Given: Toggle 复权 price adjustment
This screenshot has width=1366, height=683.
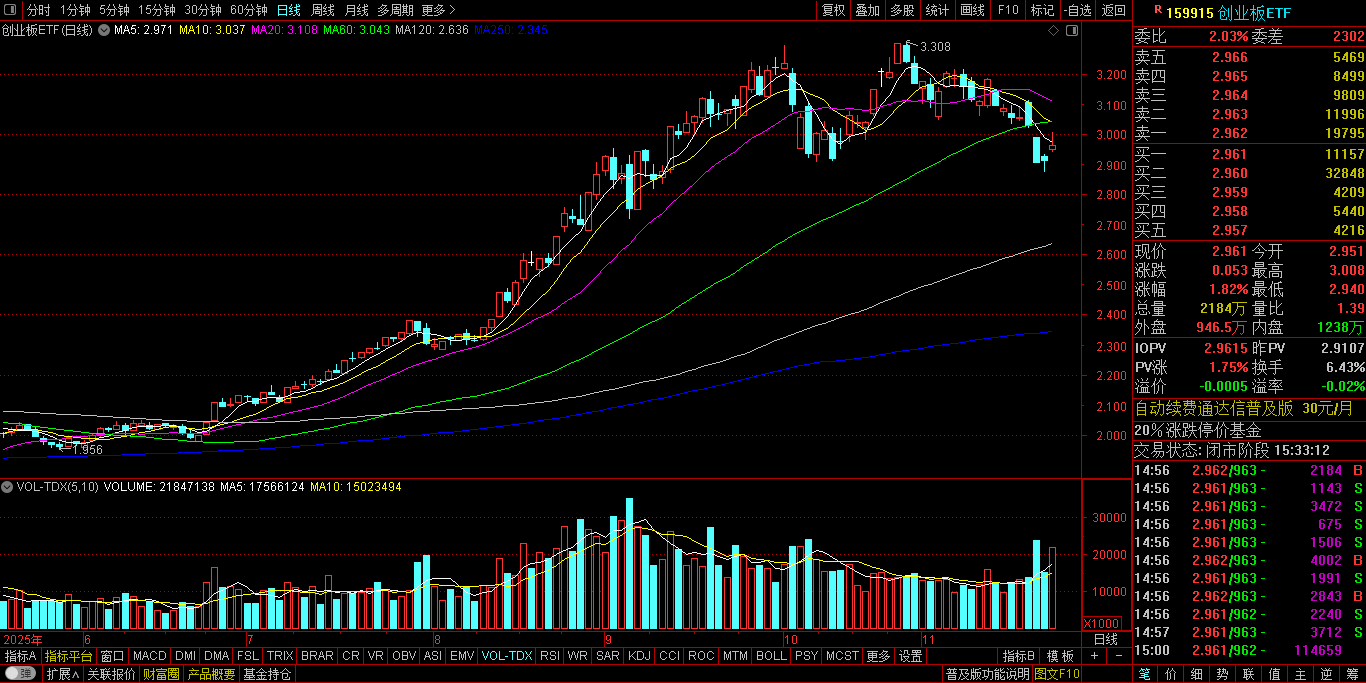Looking at the screenshot, I should click(833, 10).
